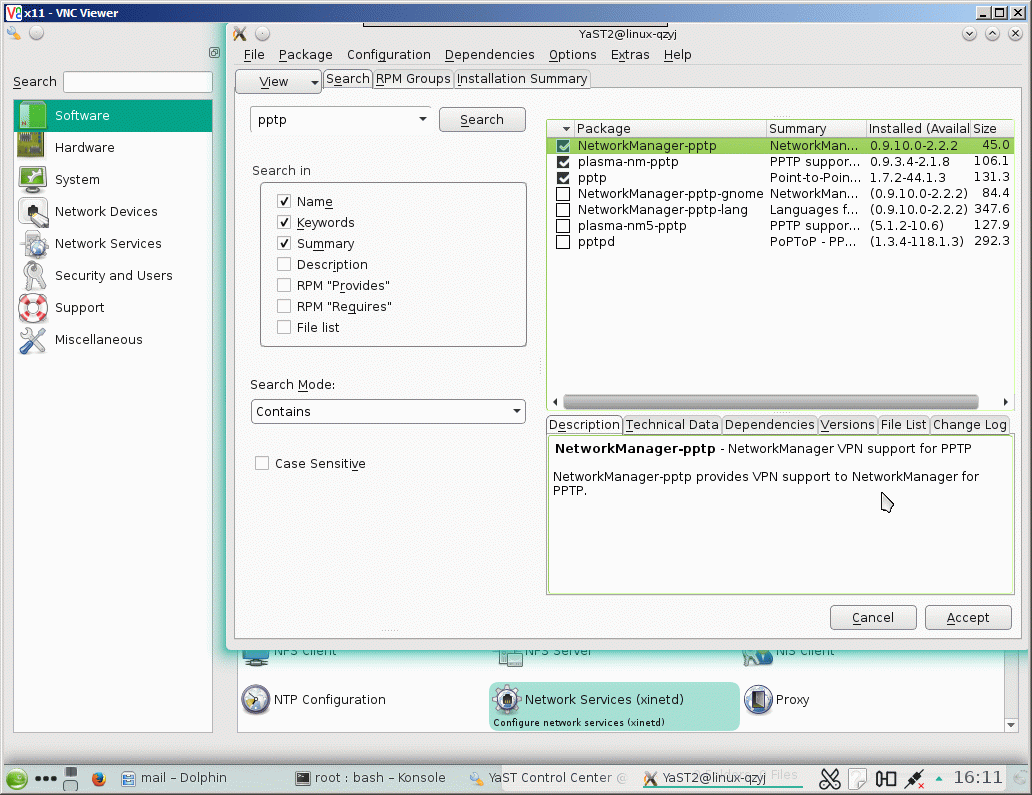Open the View dropdown button
Image resolution: width=1032 pixels, height=795 pixels.
click(x=278, y=82)
